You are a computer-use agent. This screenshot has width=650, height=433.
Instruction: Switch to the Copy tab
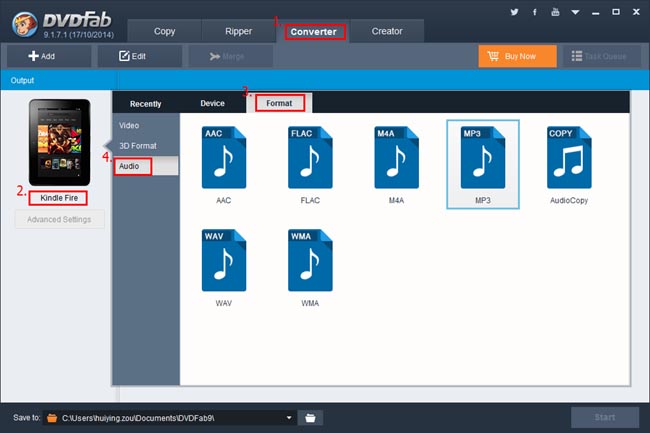(165, 31)
